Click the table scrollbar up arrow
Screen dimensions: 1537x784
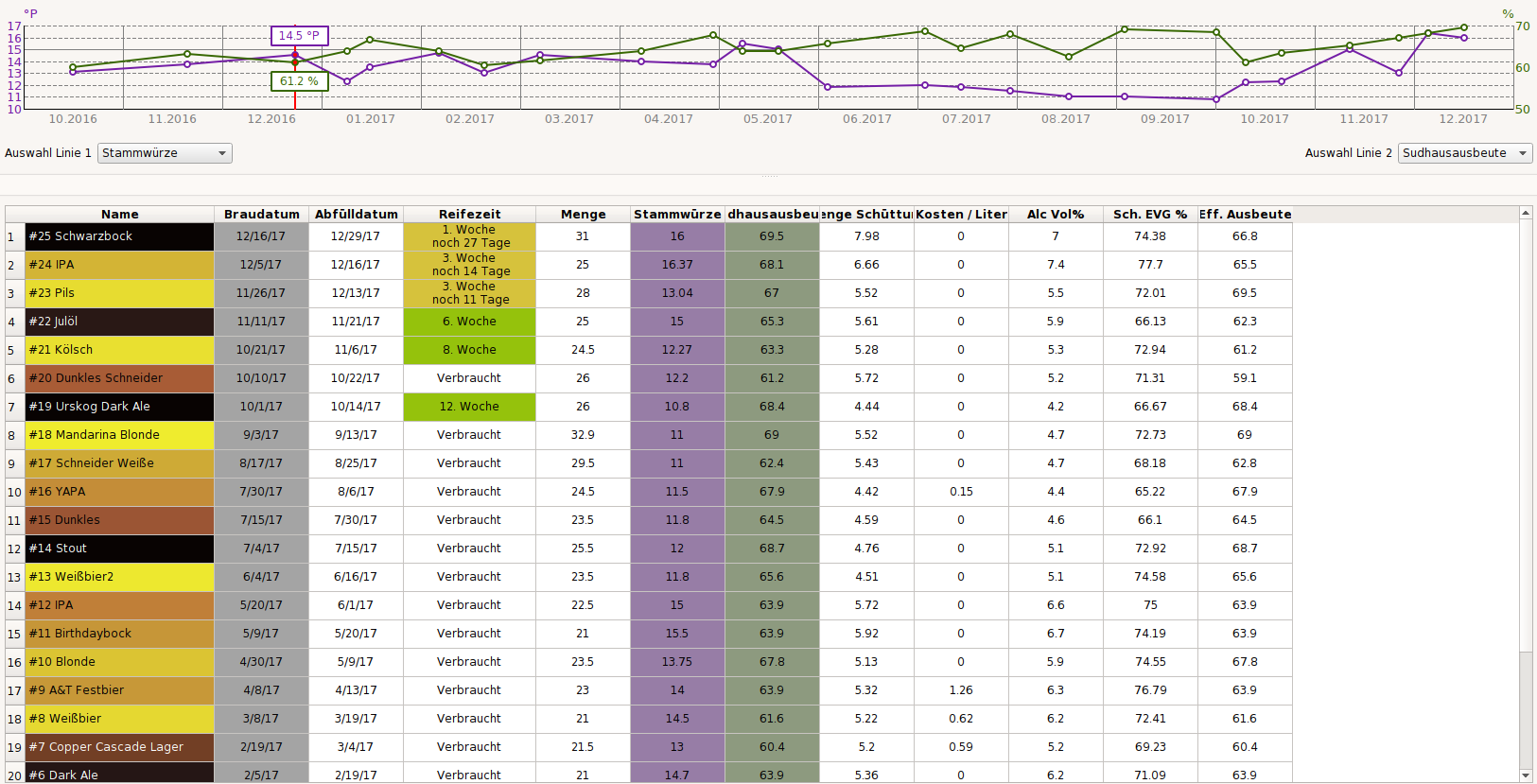point(1526,214)
